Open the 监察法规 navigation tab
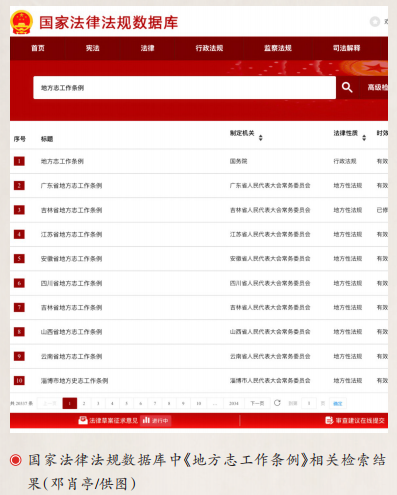Viewport: 397px width, 495px height. (278, 48)
